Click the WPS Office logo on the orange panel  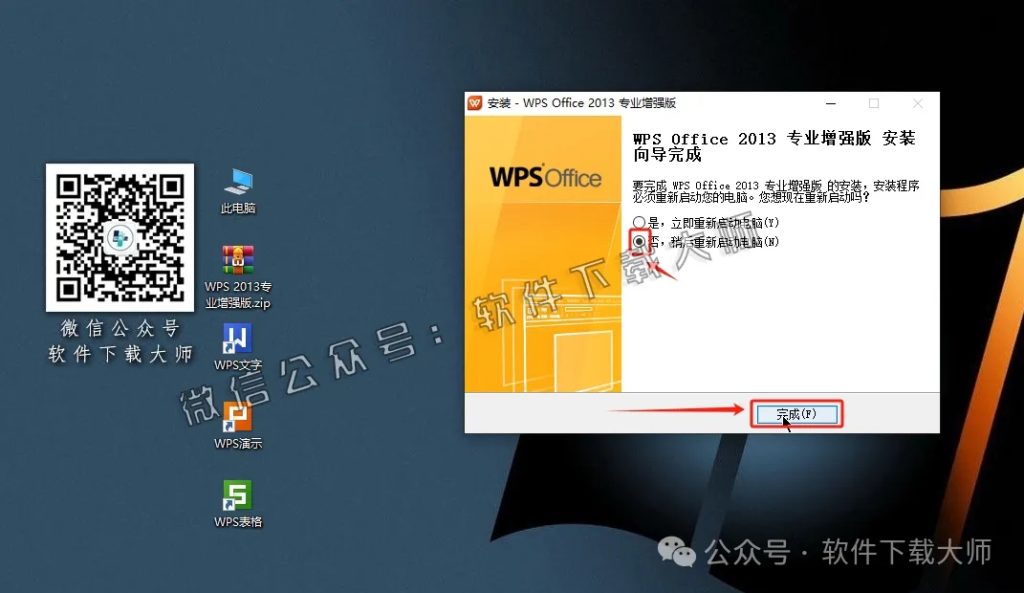coord(546,176)
